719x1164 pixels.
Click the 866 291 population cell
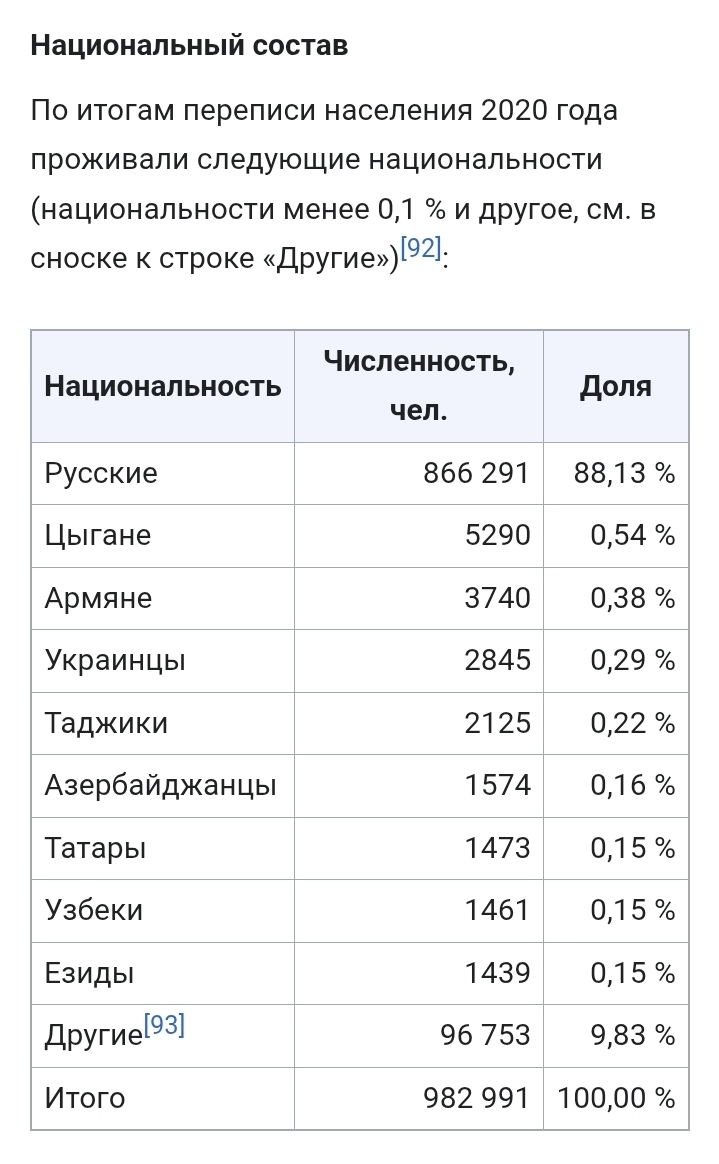click(x=475, y=473)
